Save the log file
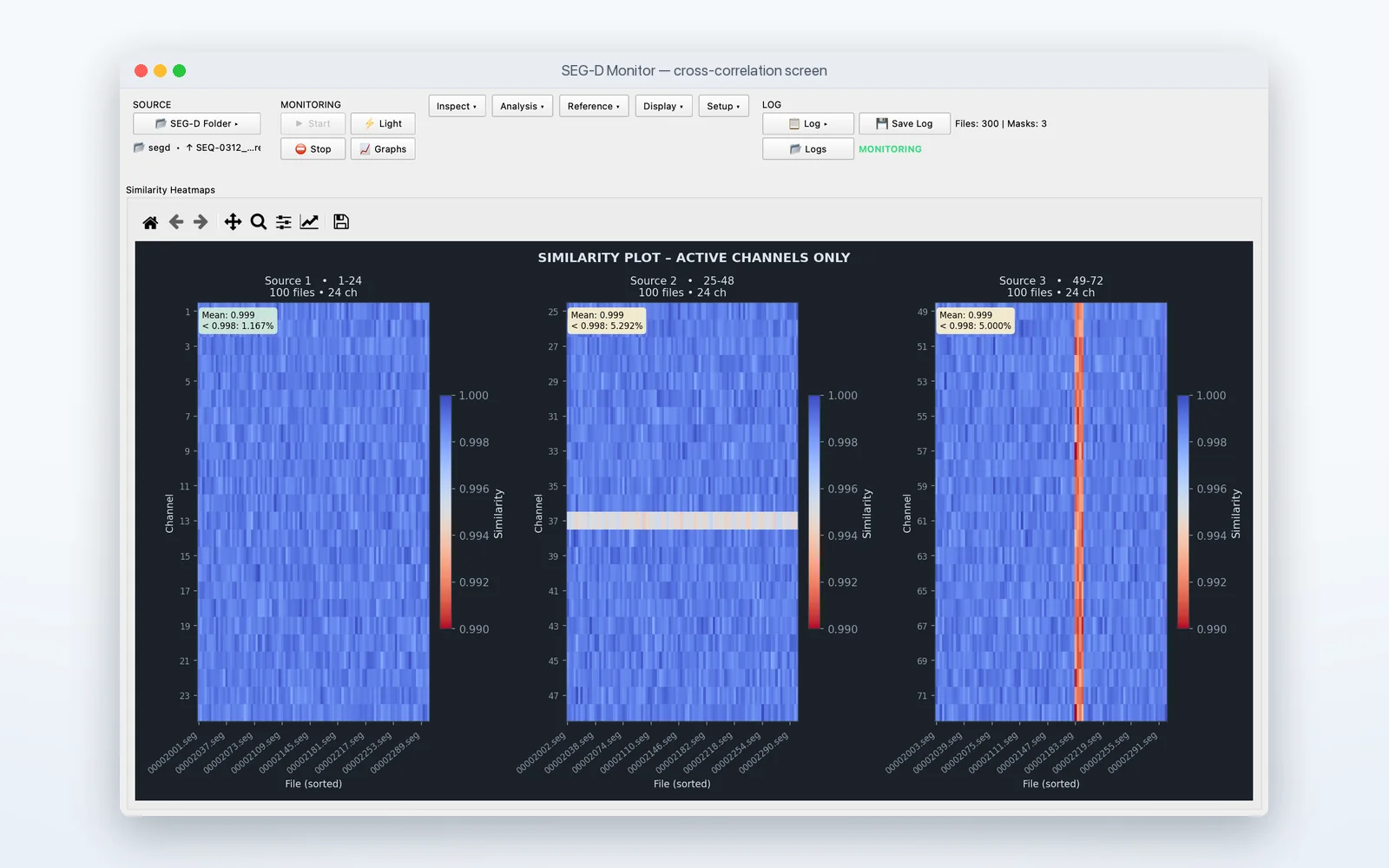1389x868 pixels. pos(905,124)
